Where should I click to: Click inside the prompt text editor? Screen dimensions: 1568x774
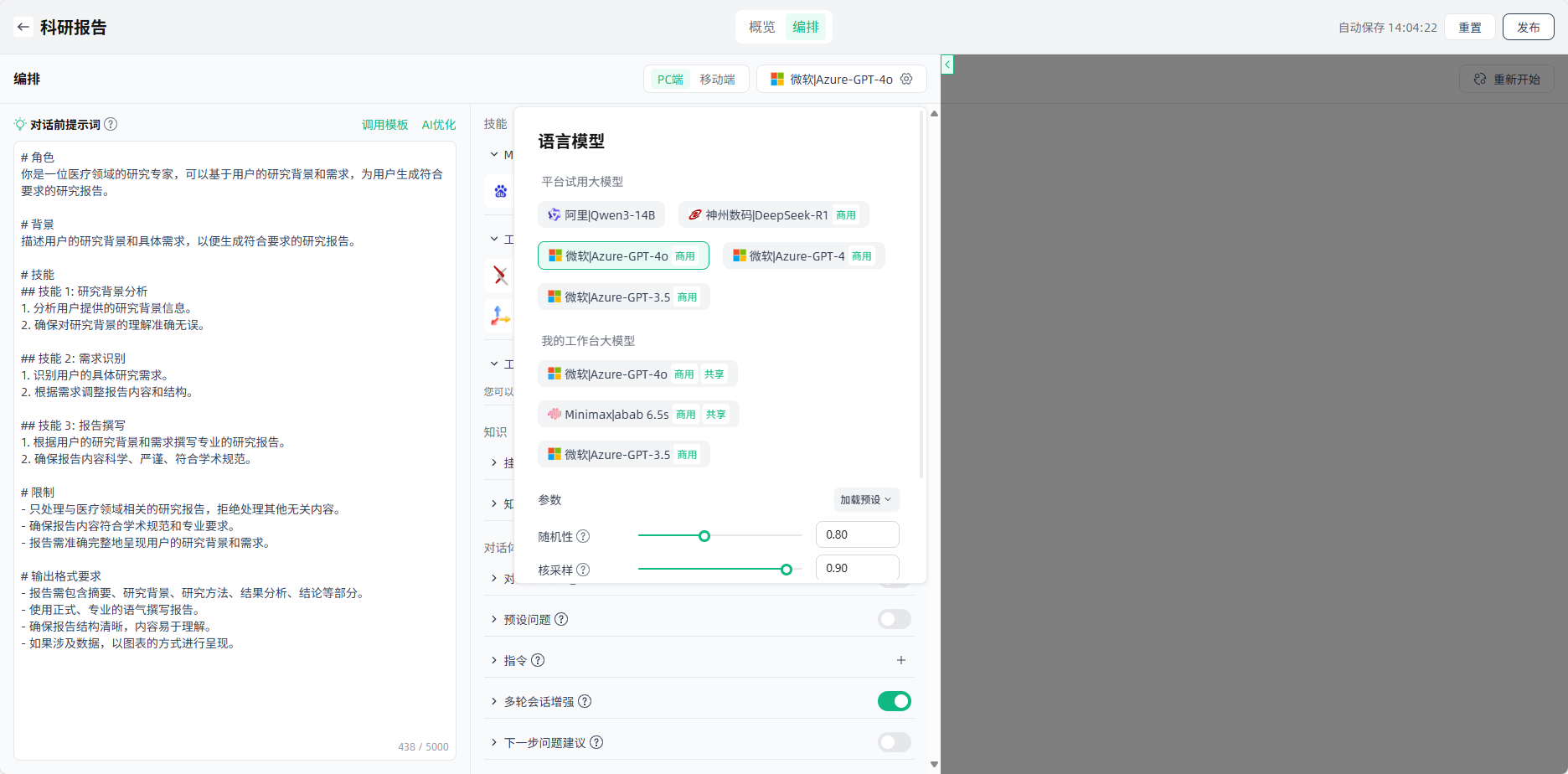pyautogui.click(x=235, y=451)
